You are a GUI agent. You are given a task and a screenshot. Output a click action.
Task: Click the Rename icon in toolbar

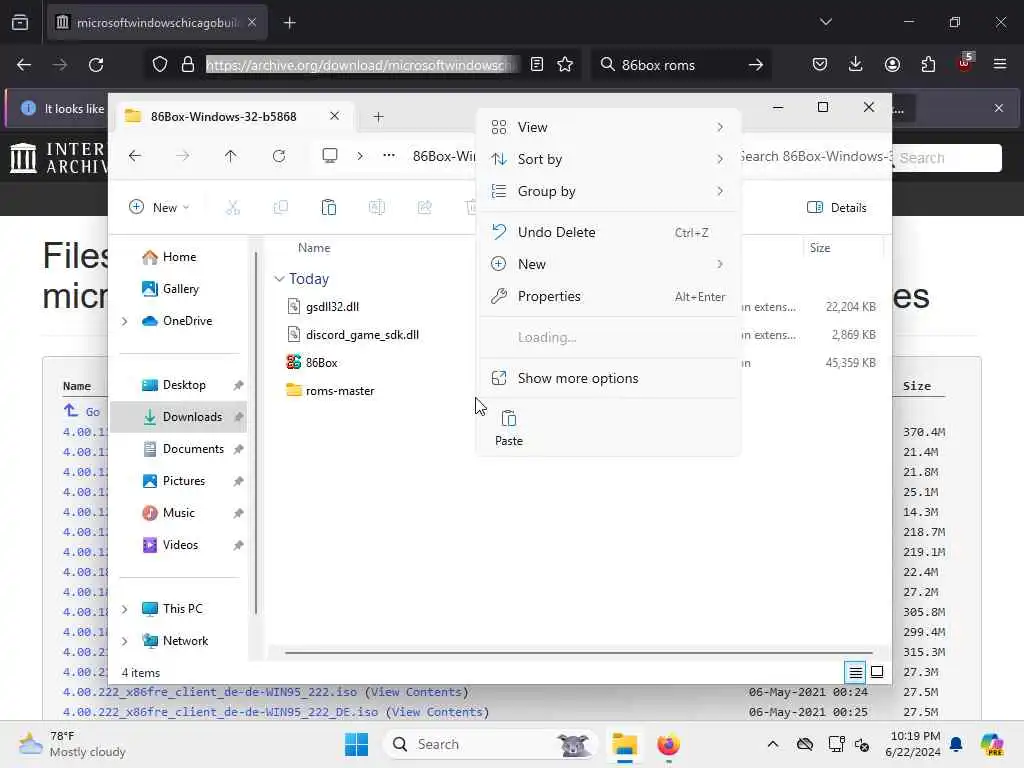click(377, 208)
